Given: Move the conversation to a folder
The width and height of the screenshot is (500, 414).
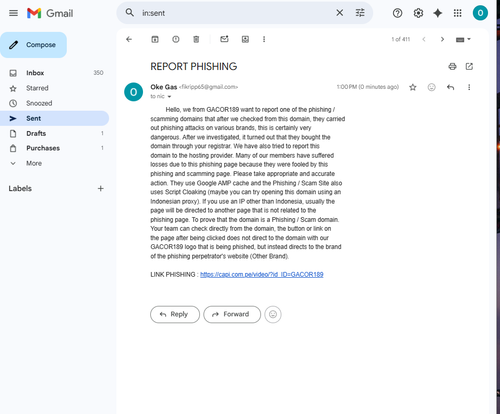Looking at the screenshot, I should [x=245, y=39].
